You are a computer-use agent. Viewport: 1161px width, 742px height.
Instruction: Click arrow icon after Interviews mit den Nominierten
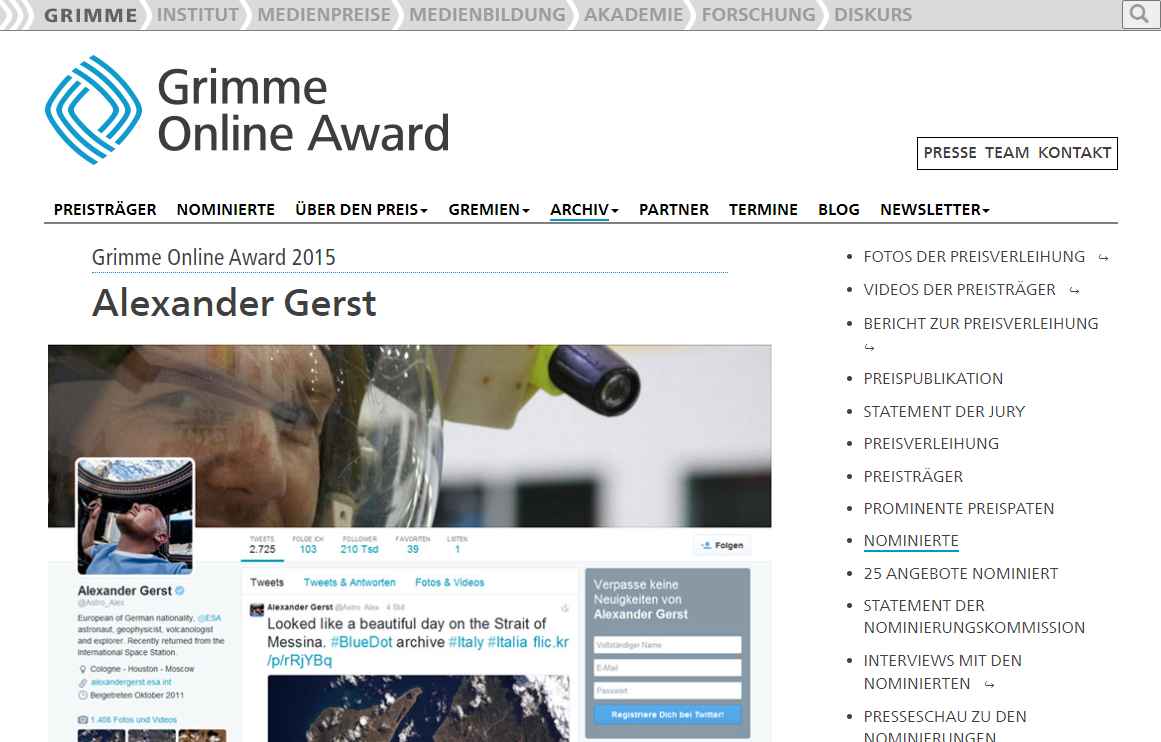[x=989, y=685]
